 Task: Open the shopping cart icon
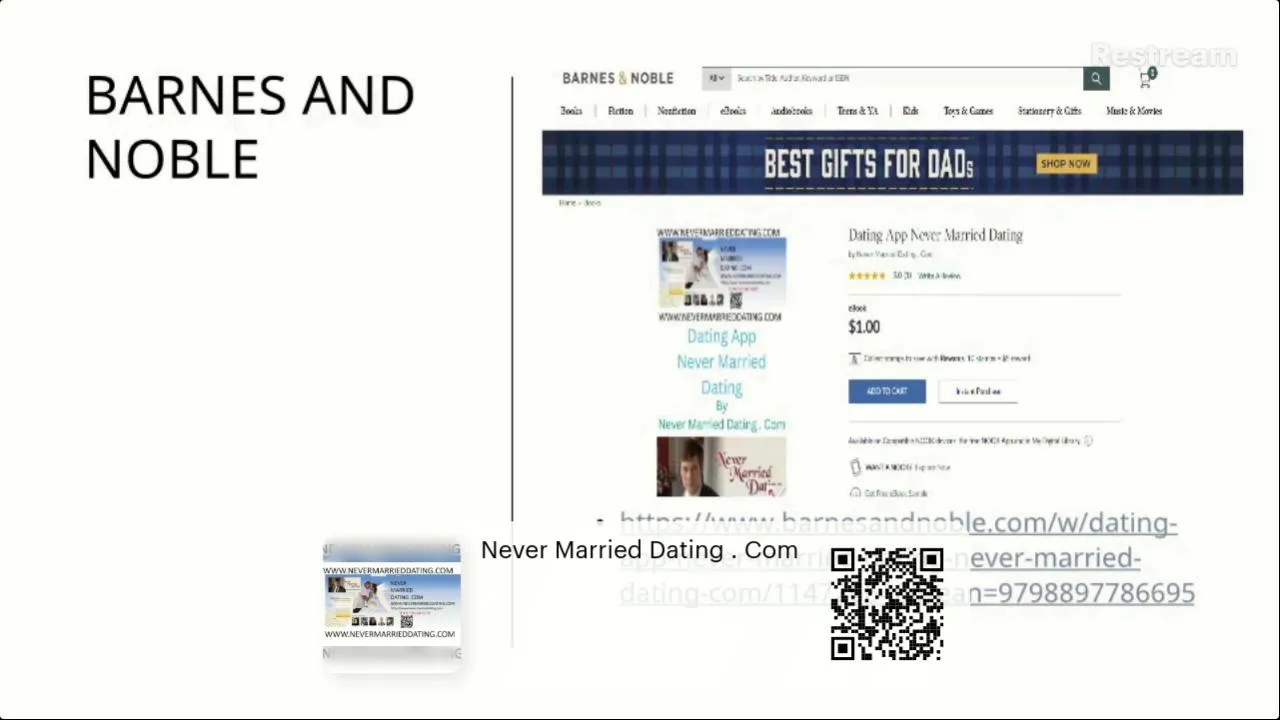(x=1147, y=79)
